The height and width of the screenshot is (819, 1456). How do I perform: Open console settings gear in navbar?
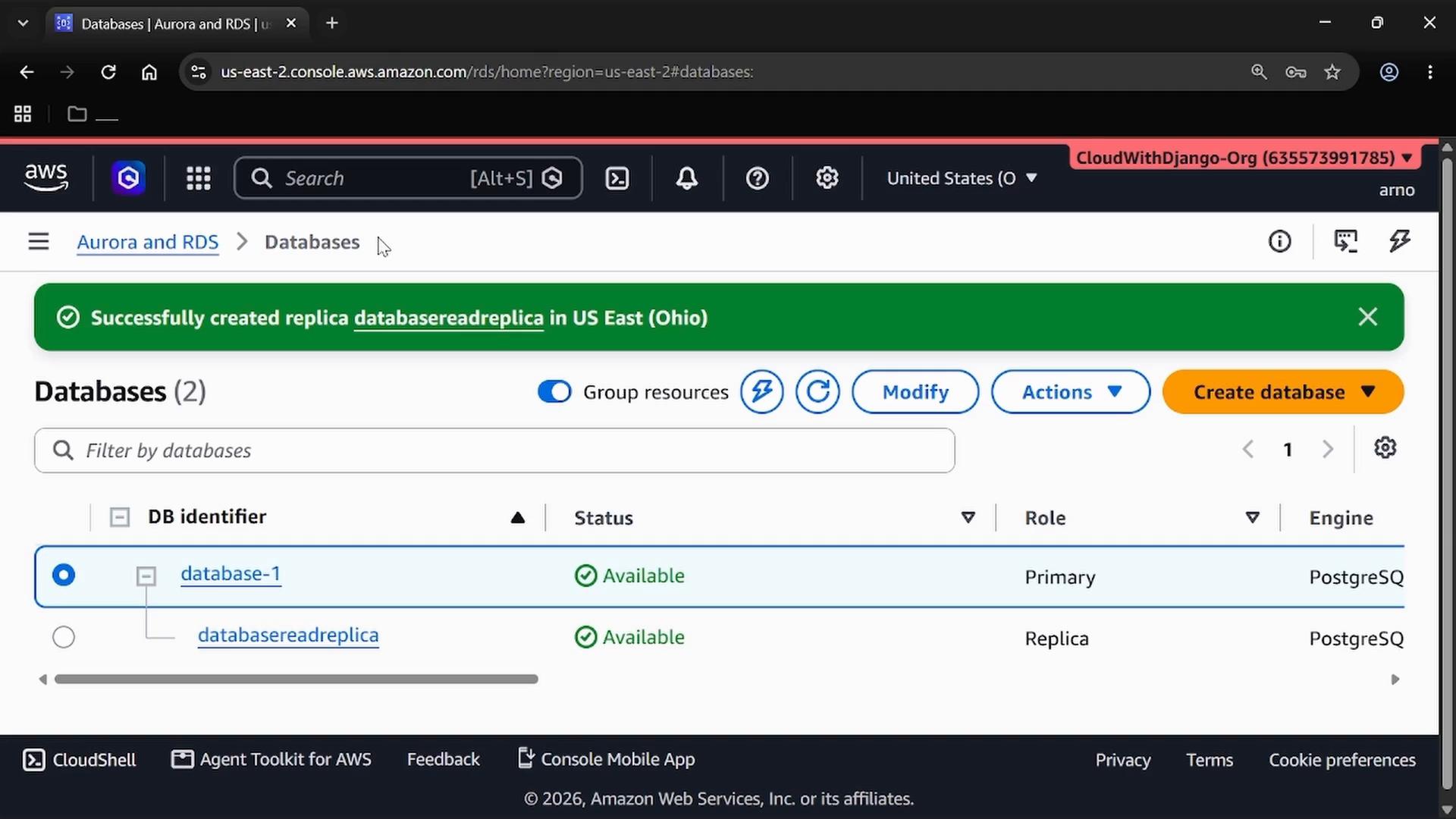point(827,178)
